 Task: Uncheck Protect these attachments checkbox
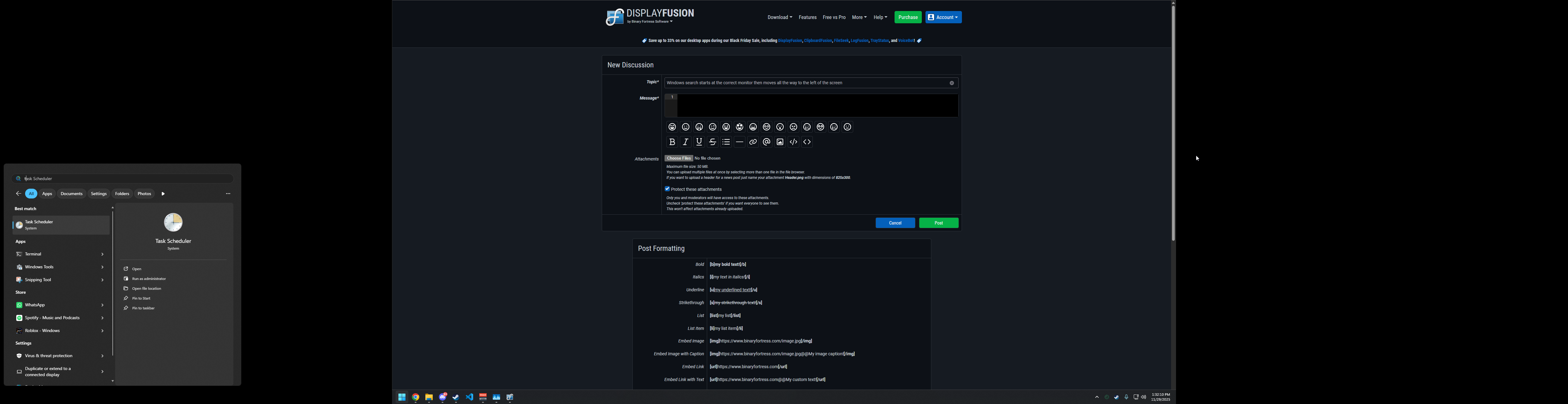[667, 189]
